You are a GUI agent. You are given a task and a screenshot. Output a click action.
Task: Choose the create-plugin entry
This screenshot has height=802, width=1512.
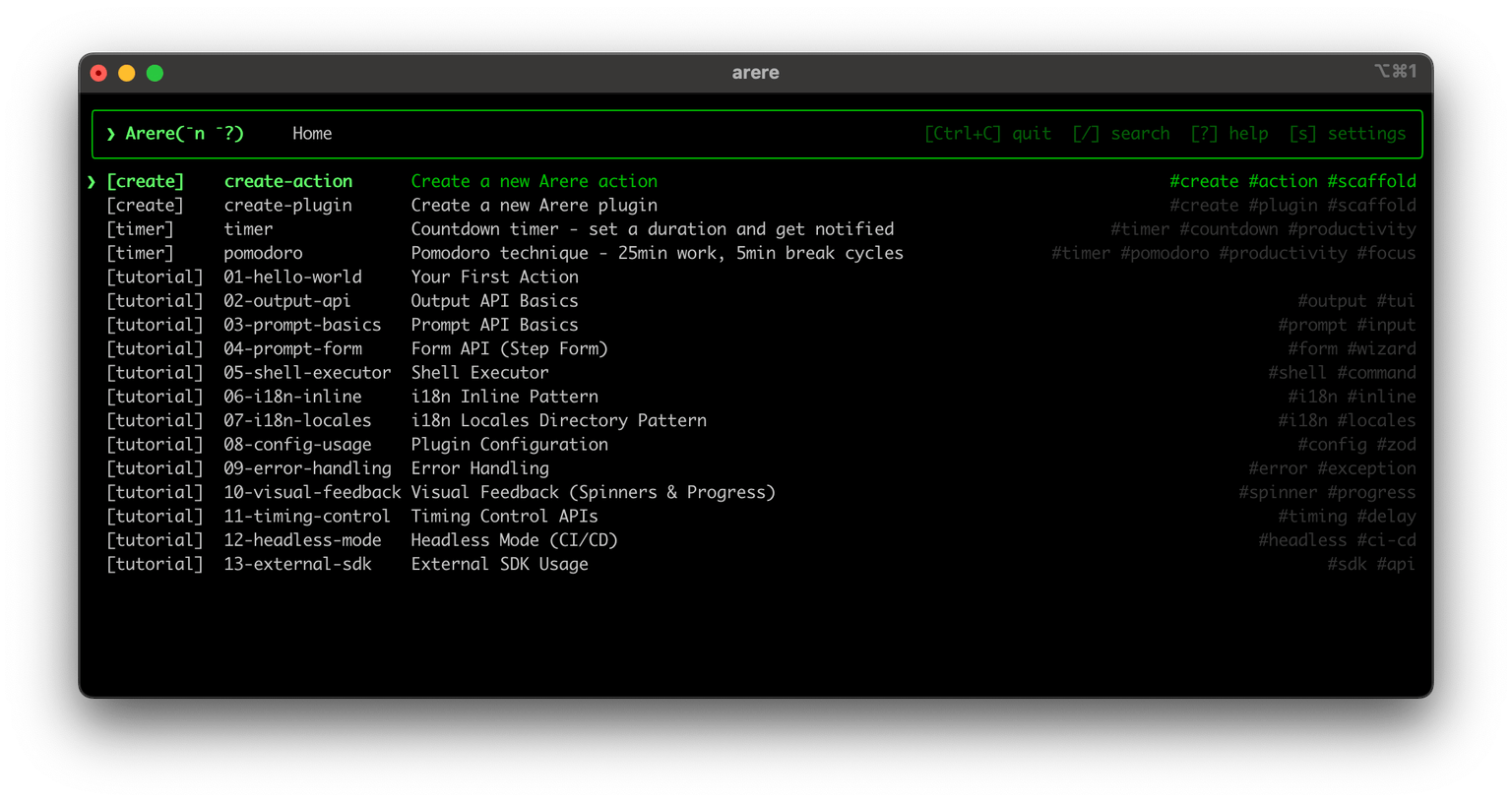click(287, 206)
